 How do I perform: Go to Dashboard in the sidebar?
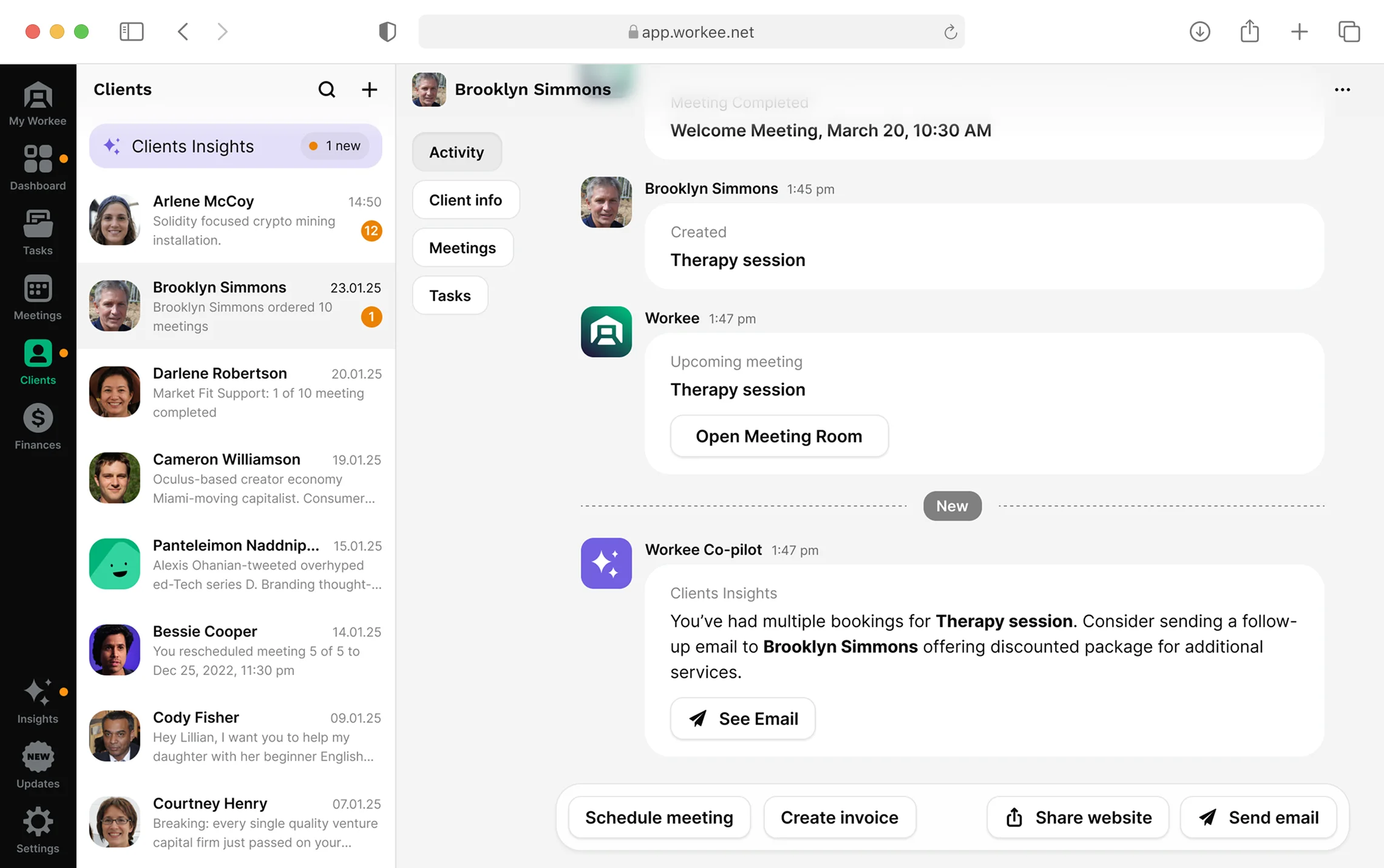(38, 167)
